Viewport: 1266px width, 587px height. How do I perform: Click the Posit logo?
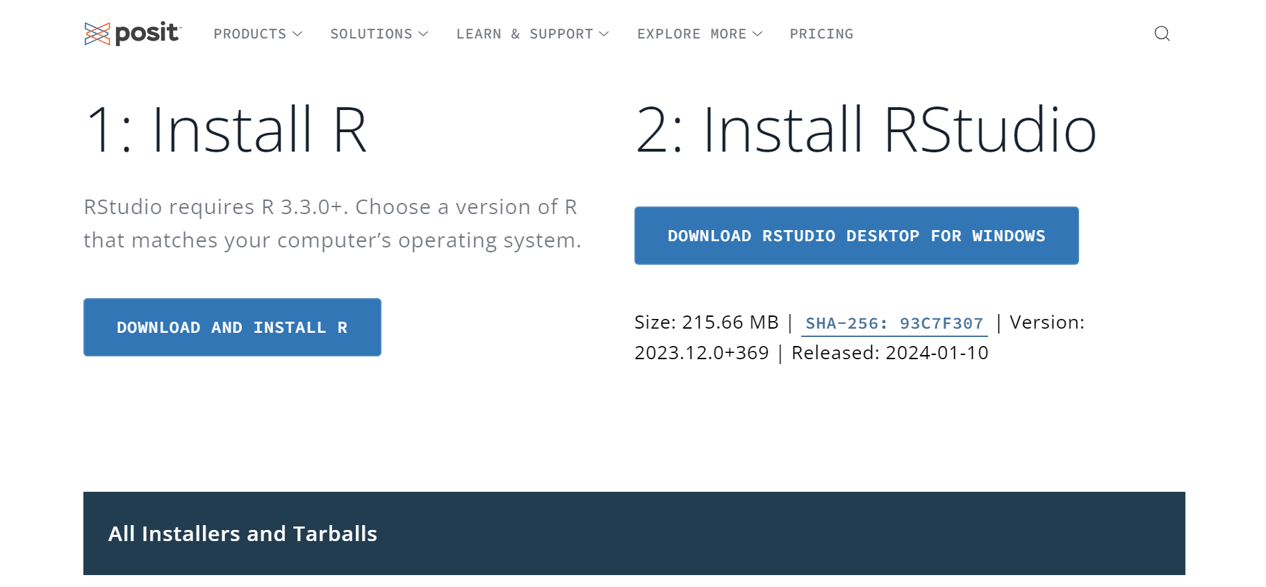click(x=132, y=34)
